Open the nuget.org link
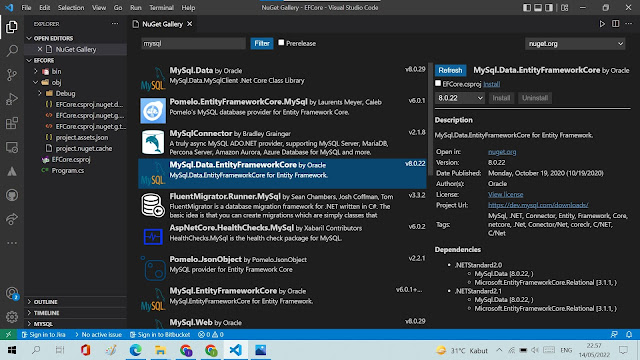640x360 pixels. [x=502, y=152]
